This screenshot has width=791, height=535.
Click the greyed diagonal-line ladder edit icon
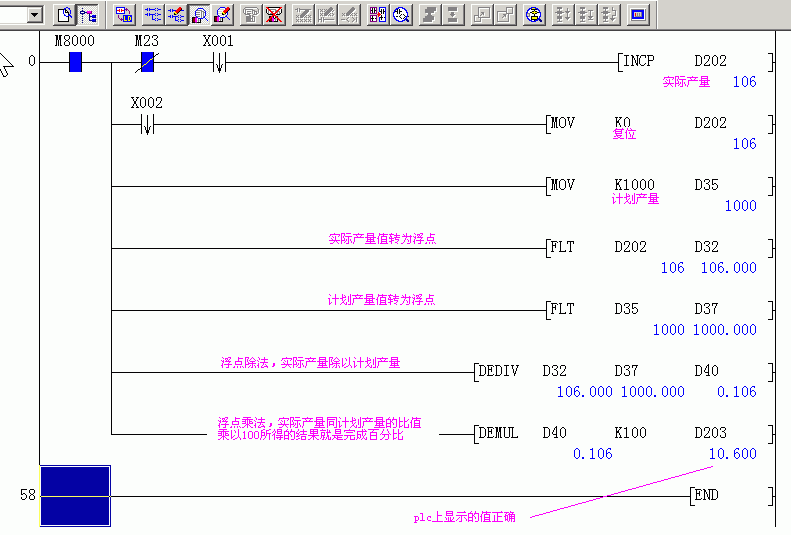point(303,15)
